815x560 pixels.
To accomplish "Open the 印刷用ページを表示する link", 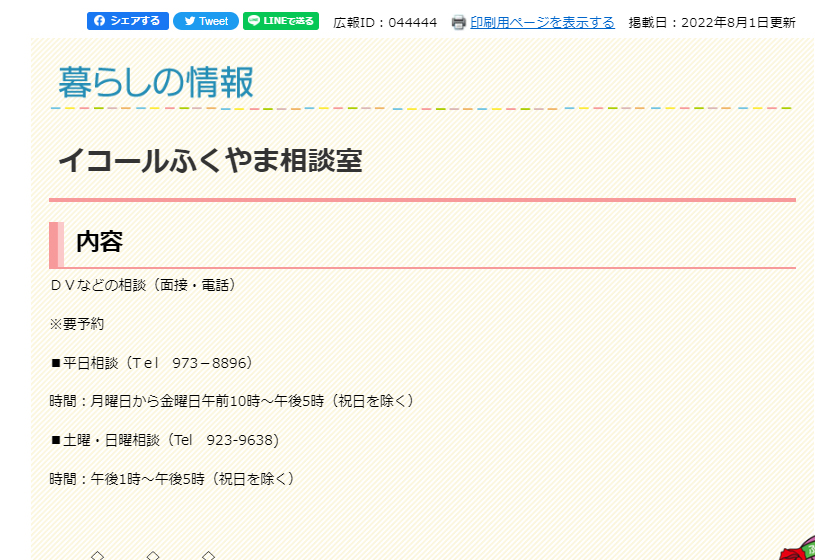I will coord(542,22).
